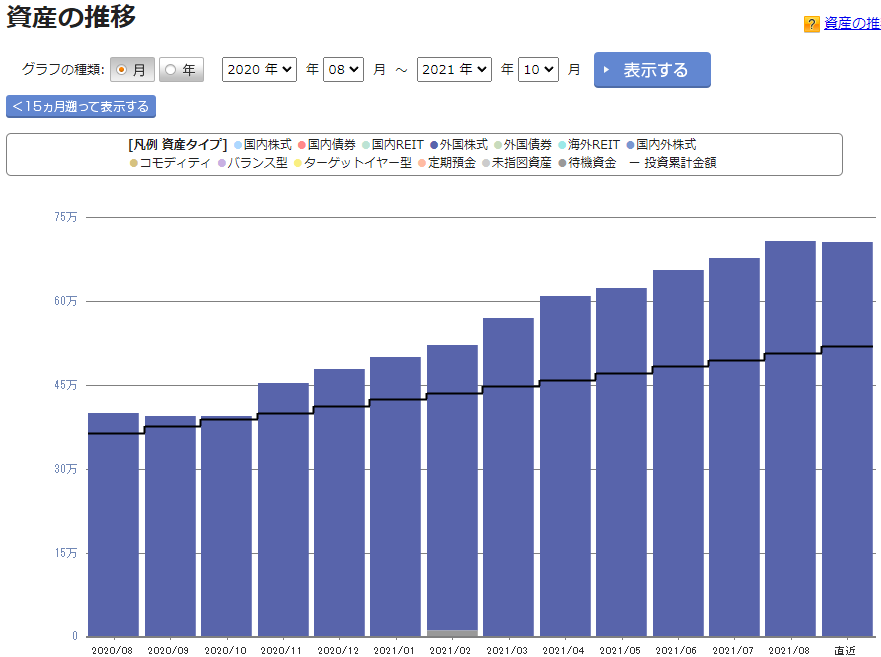Select the 年 graph type radio button

pos(170,70)
